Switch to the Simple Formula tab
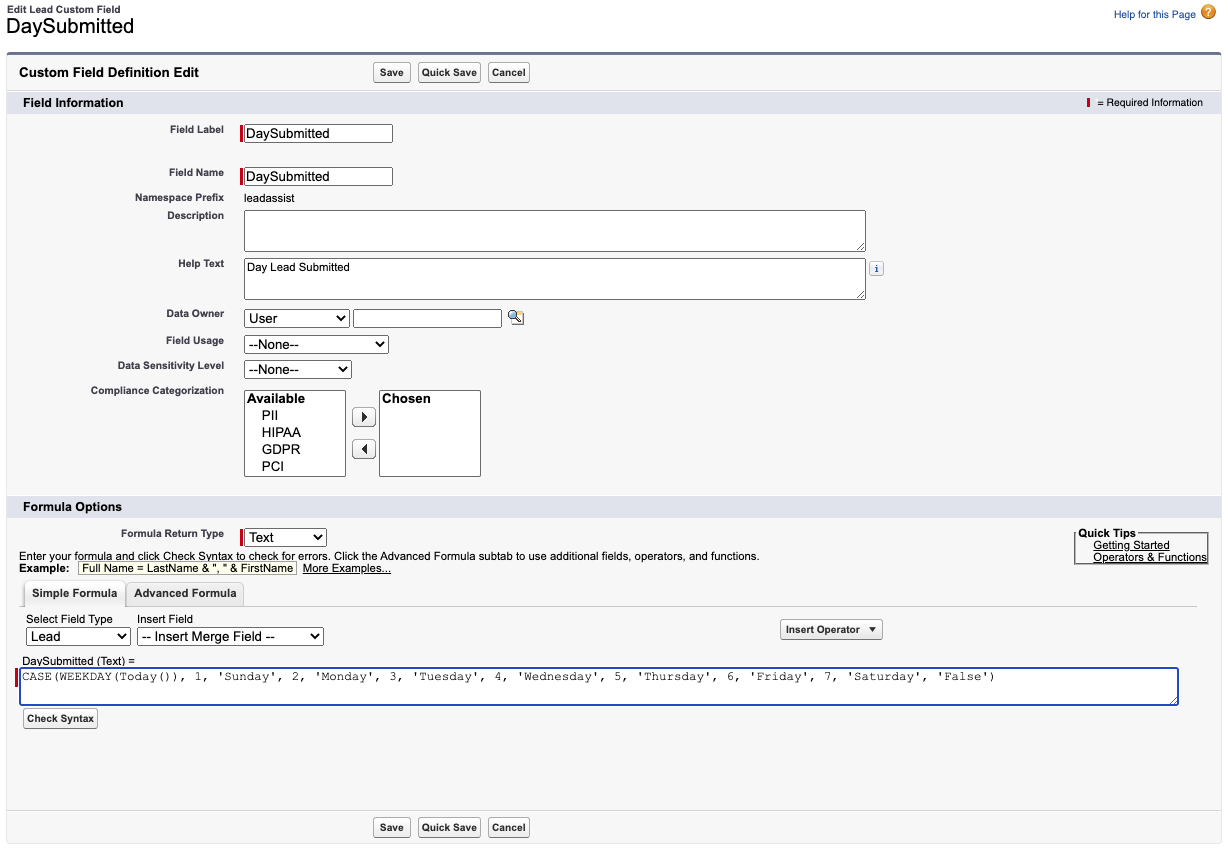This screenshot has width=1228, height=853. (x=74, y=593)
